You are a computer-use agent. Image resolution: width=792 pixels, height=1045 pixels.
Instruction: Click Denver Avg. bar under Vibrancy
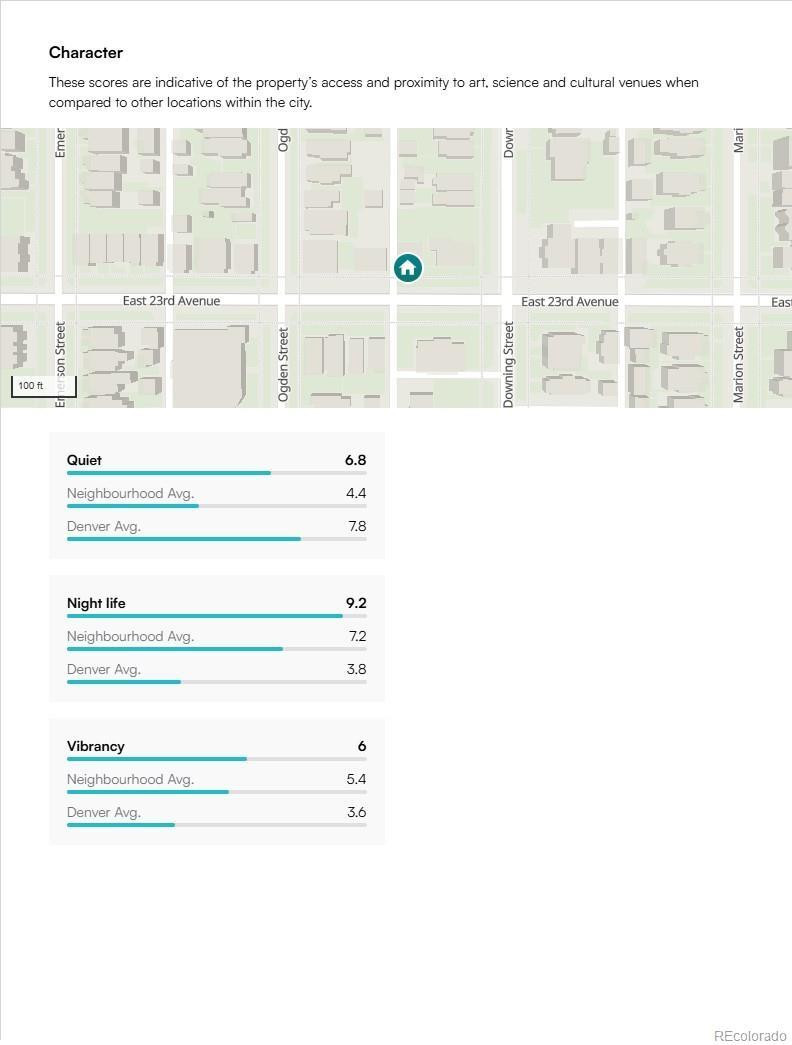[216, 825]
